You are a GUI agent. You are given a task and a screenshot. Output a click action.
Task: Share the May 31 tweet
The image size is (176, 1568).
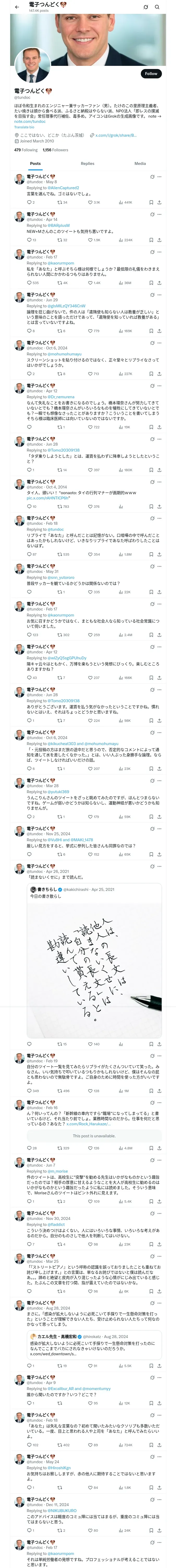(159, 592)
